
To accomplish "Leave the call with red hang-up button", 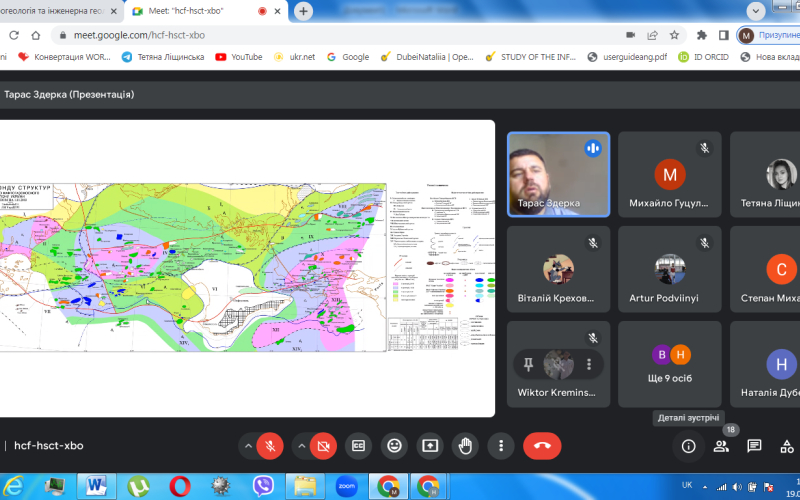I will [x=542, y=446].
